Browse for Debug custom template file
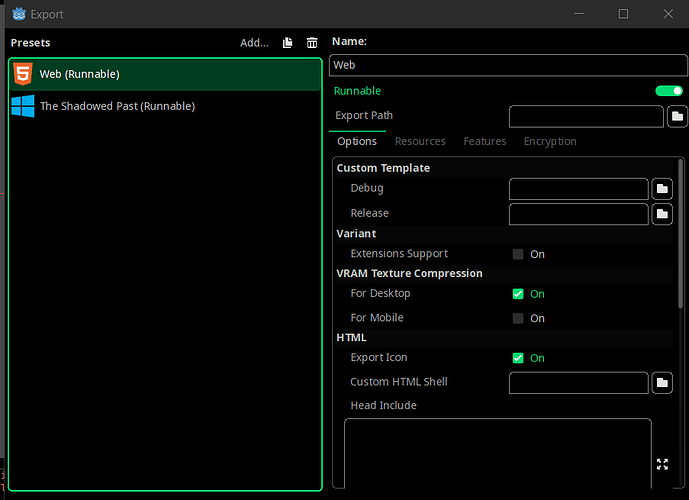The width and height of the screenshot is (689, 500). [x=662, y=189]
